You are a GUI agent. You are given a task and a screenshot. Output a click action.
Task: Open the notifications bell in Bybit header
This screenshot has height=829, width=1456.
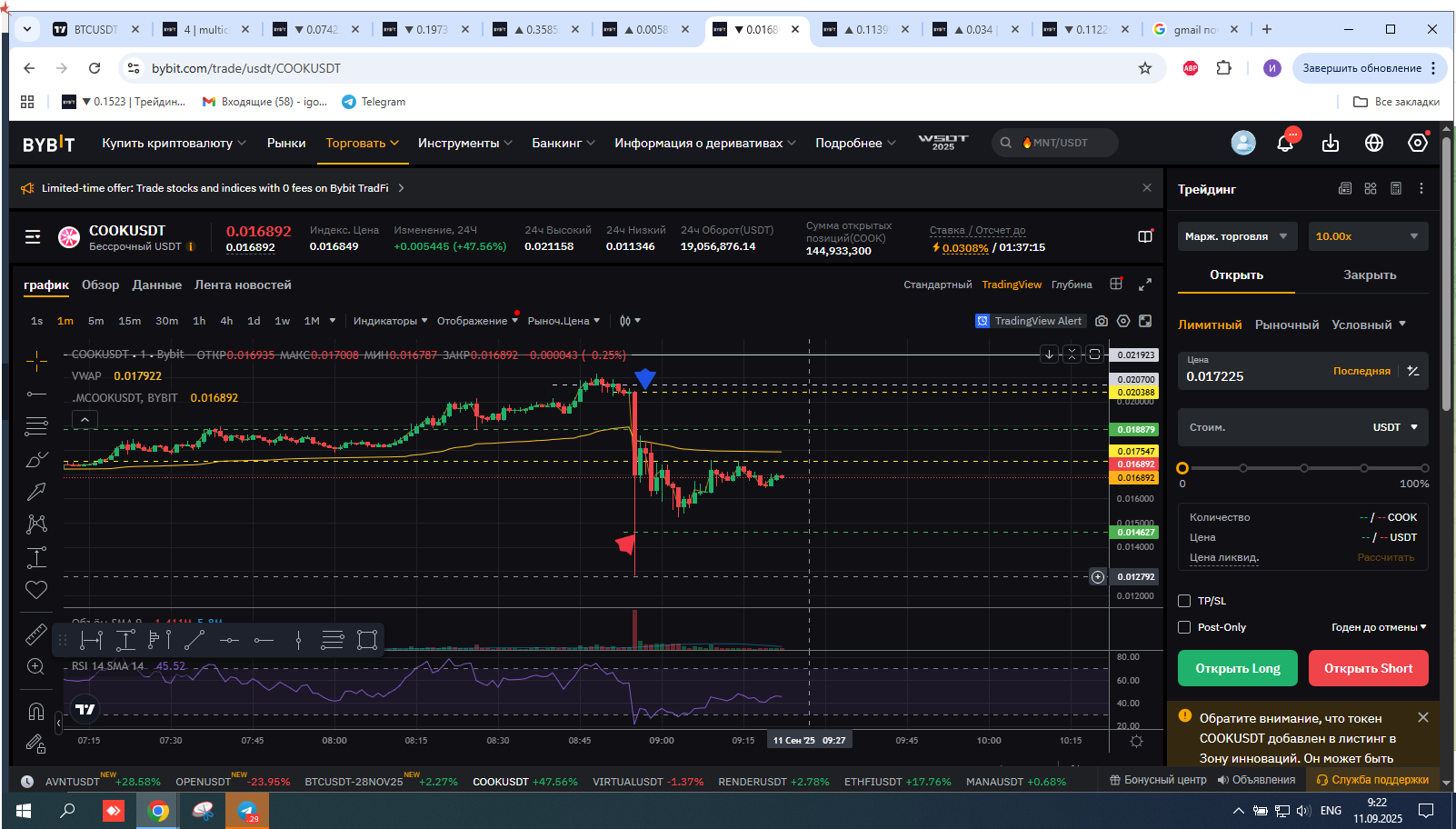1285,143
